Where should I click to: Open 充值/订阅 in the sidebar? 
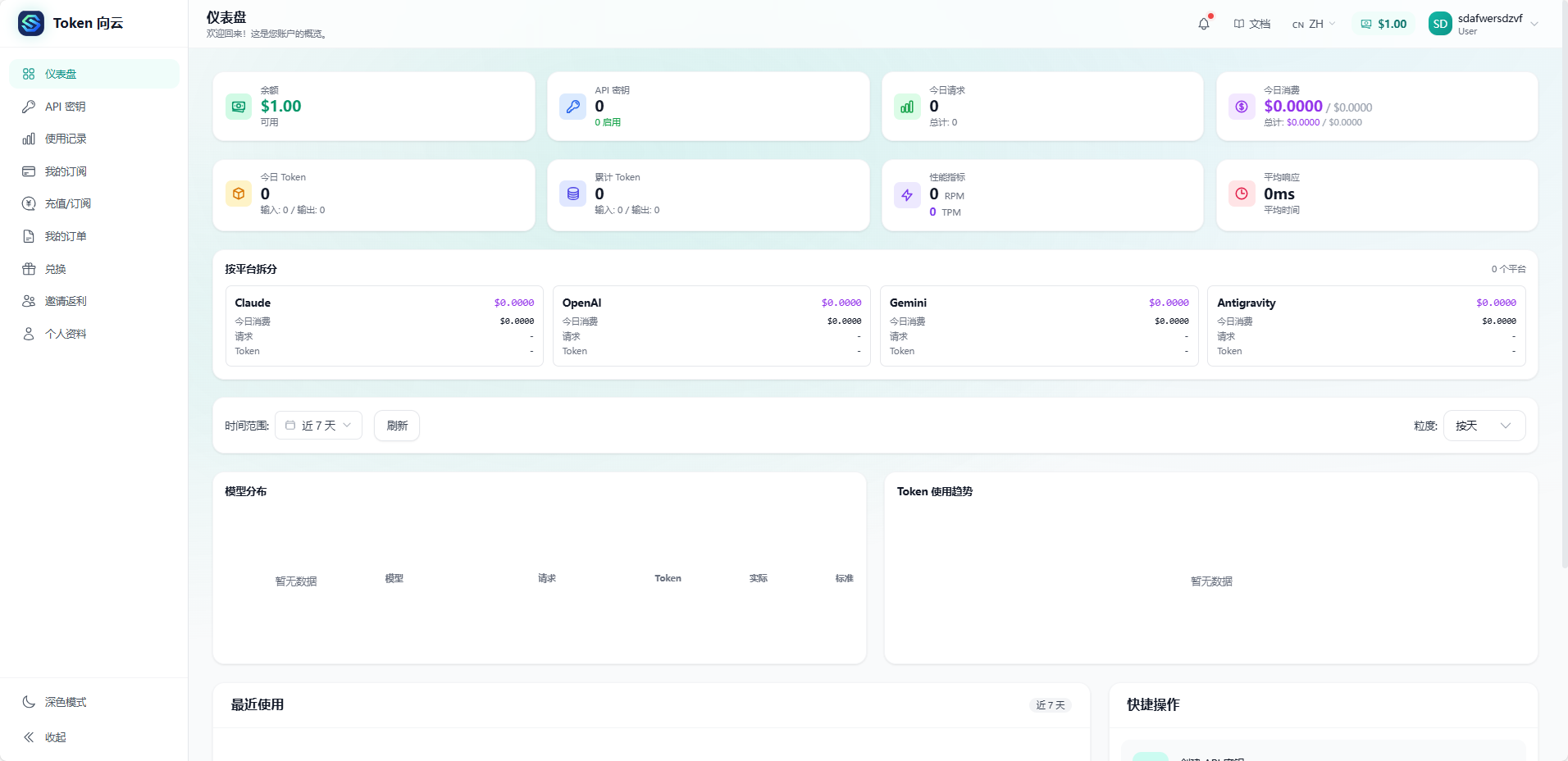(x=94, y=203)
